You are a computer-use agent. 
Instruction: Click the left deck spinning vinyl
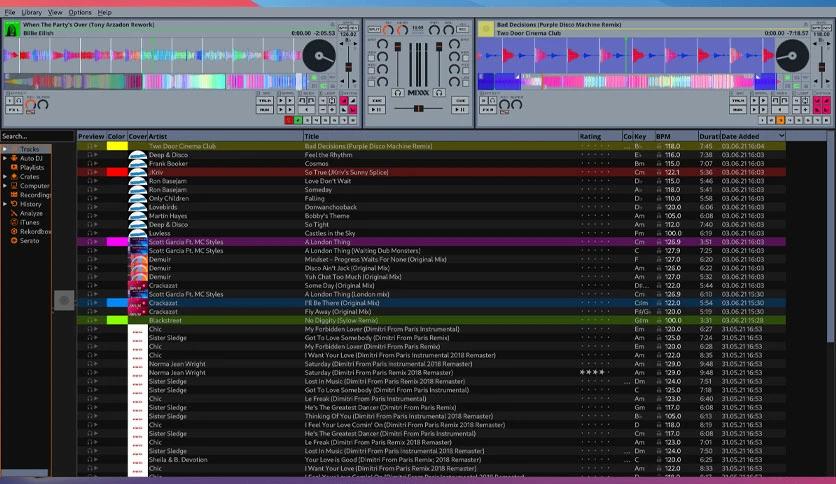point(319,55)
